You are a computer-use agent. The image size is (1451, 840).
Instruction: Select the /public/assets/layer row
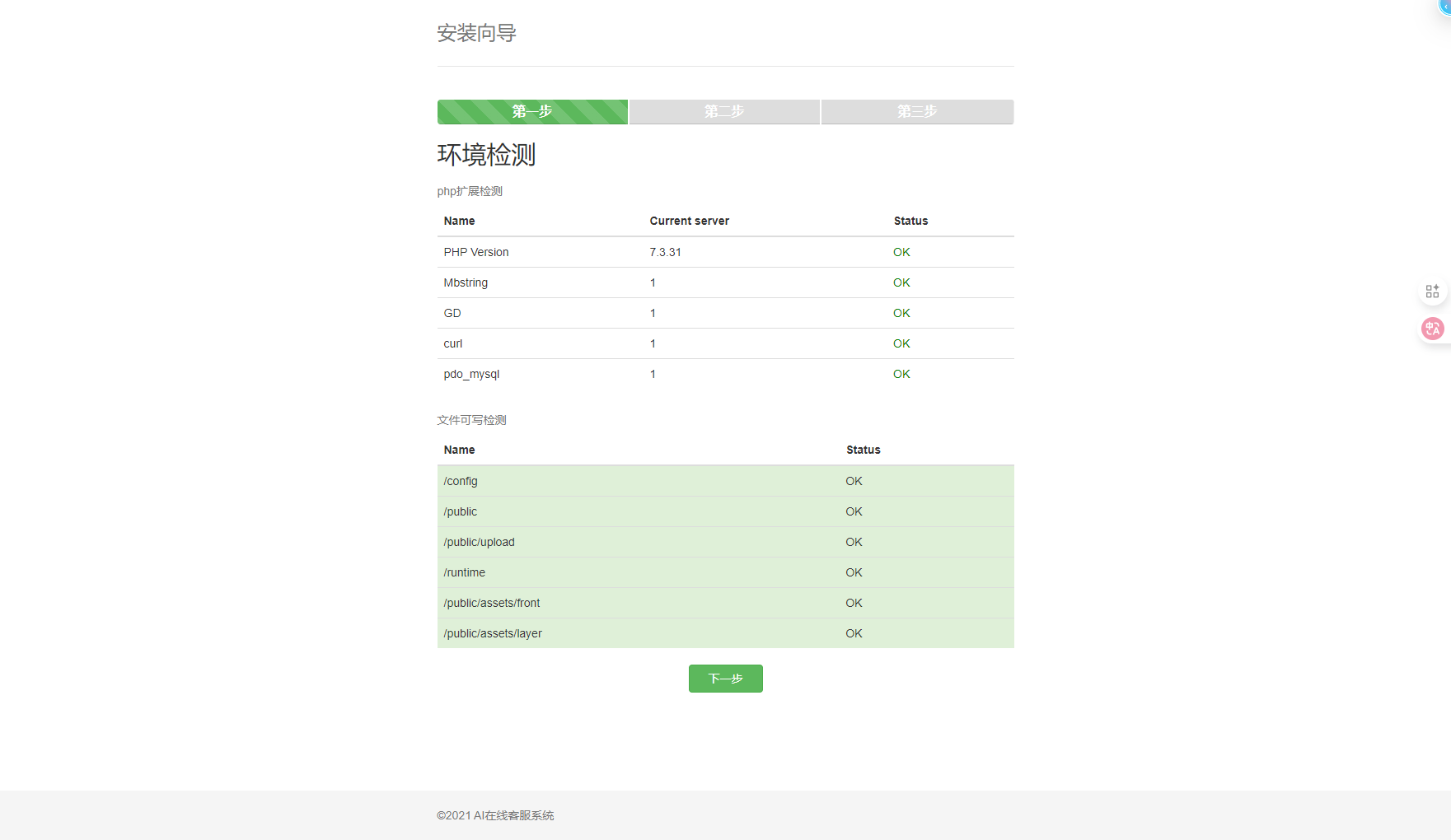[x=725, y=633]
